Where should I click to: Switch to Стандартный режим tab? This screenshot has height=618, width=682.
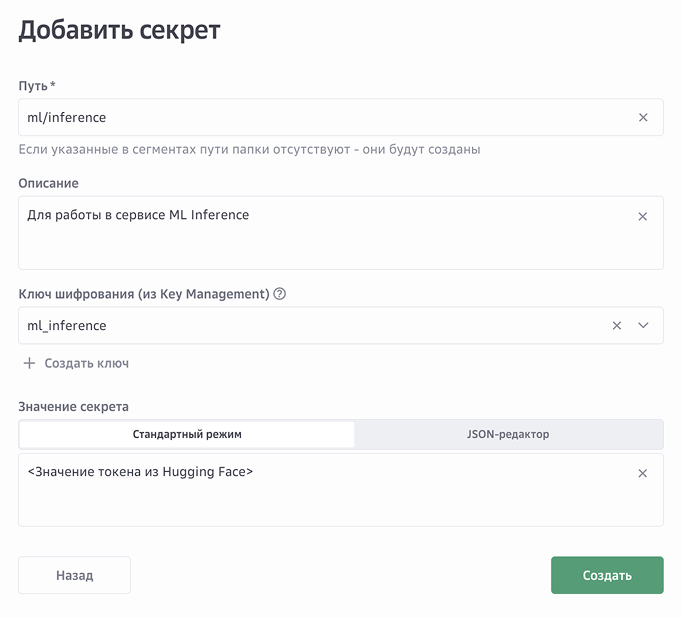187,434
